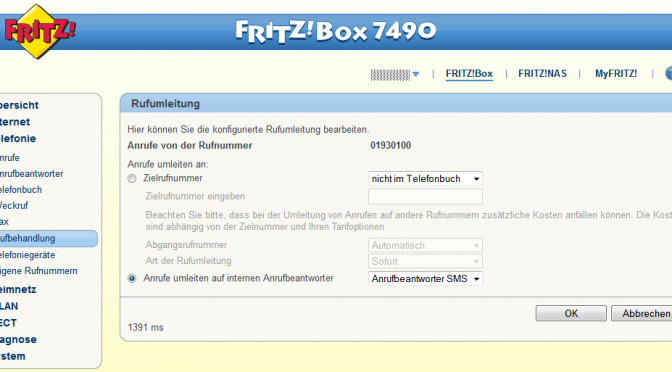Viewport: 672px width, 372px height.
Task: Open the Telefonbuch submenu entry
Action: [x=21, y=189]
